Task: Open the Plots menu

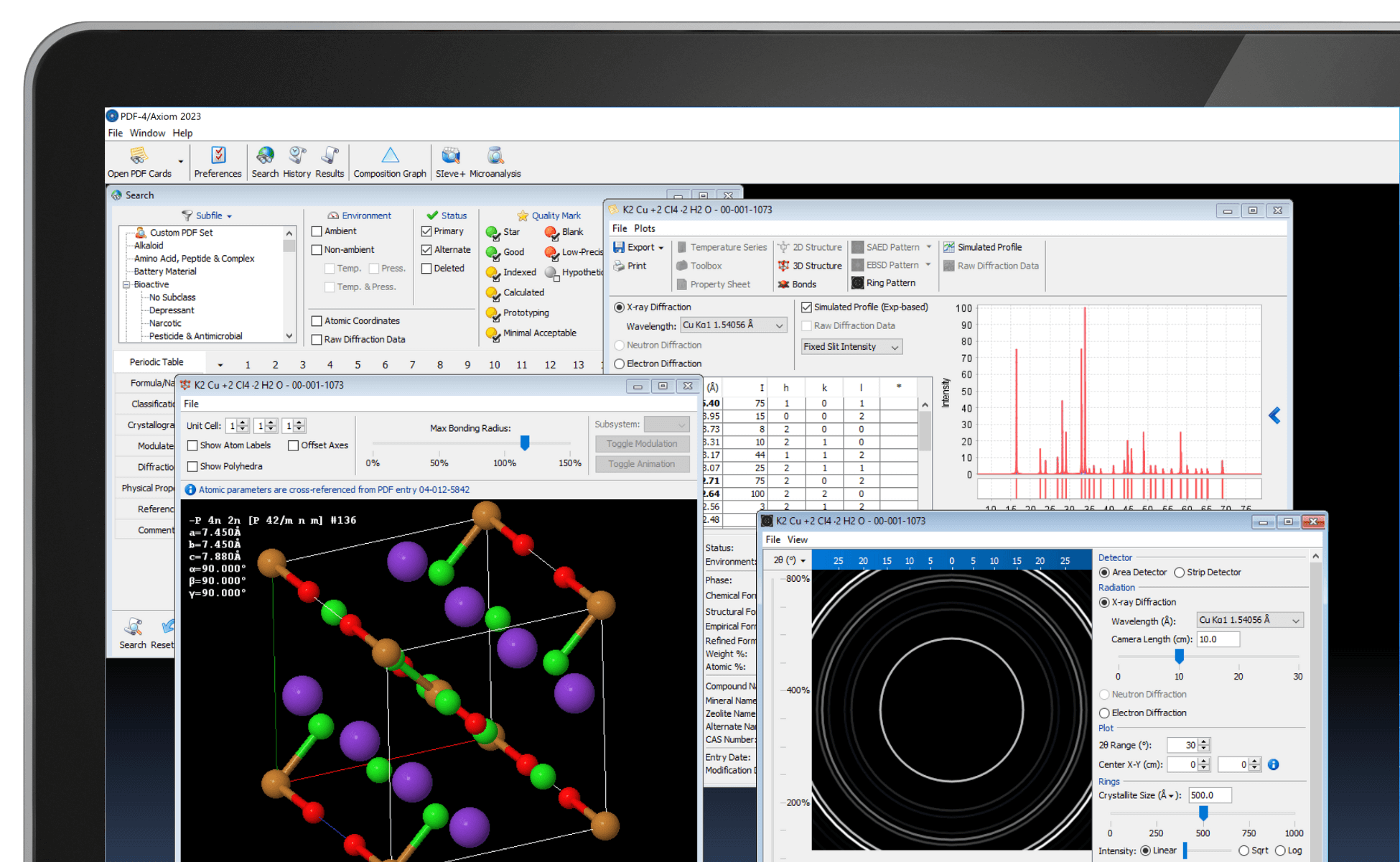Action: (x=644, y=228)
